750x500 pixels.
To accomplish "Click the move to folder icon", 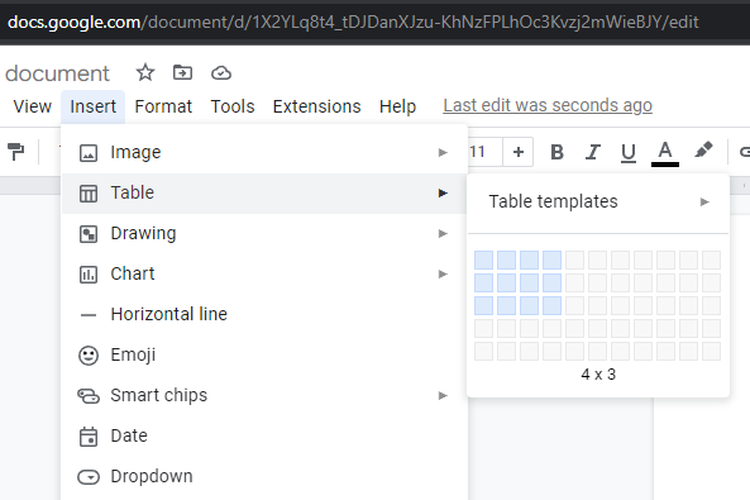I will (183, 73).
